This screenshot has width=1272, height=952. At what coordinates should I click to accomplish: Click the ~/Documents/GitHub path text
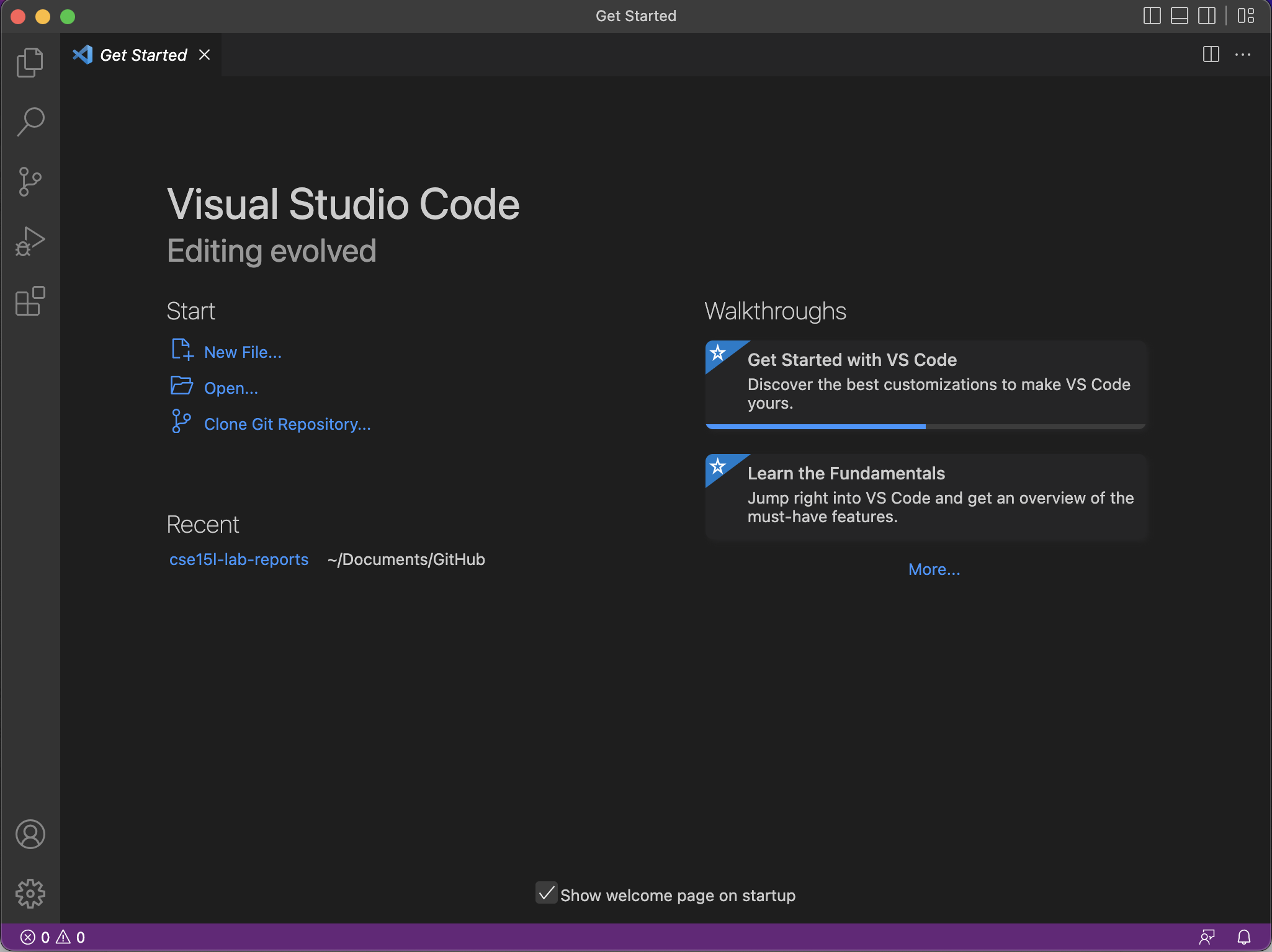tap(406, 559)
